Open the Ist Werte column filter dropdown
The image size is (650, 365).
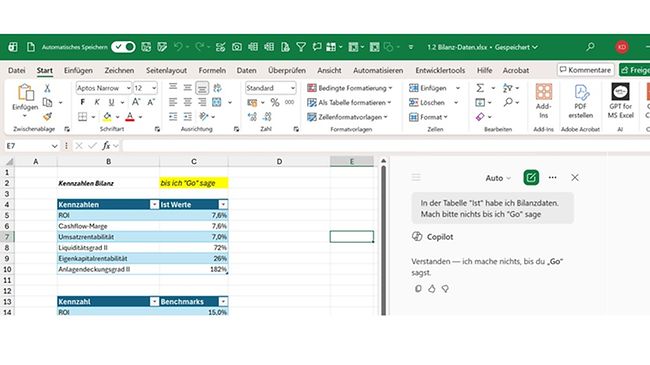(223, 204)
